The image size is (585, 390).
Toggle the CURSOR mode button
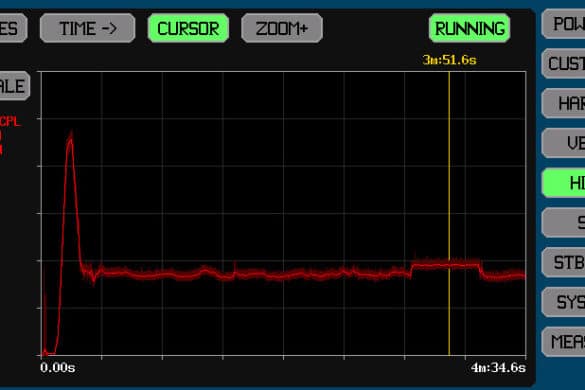tap(188, 28)
